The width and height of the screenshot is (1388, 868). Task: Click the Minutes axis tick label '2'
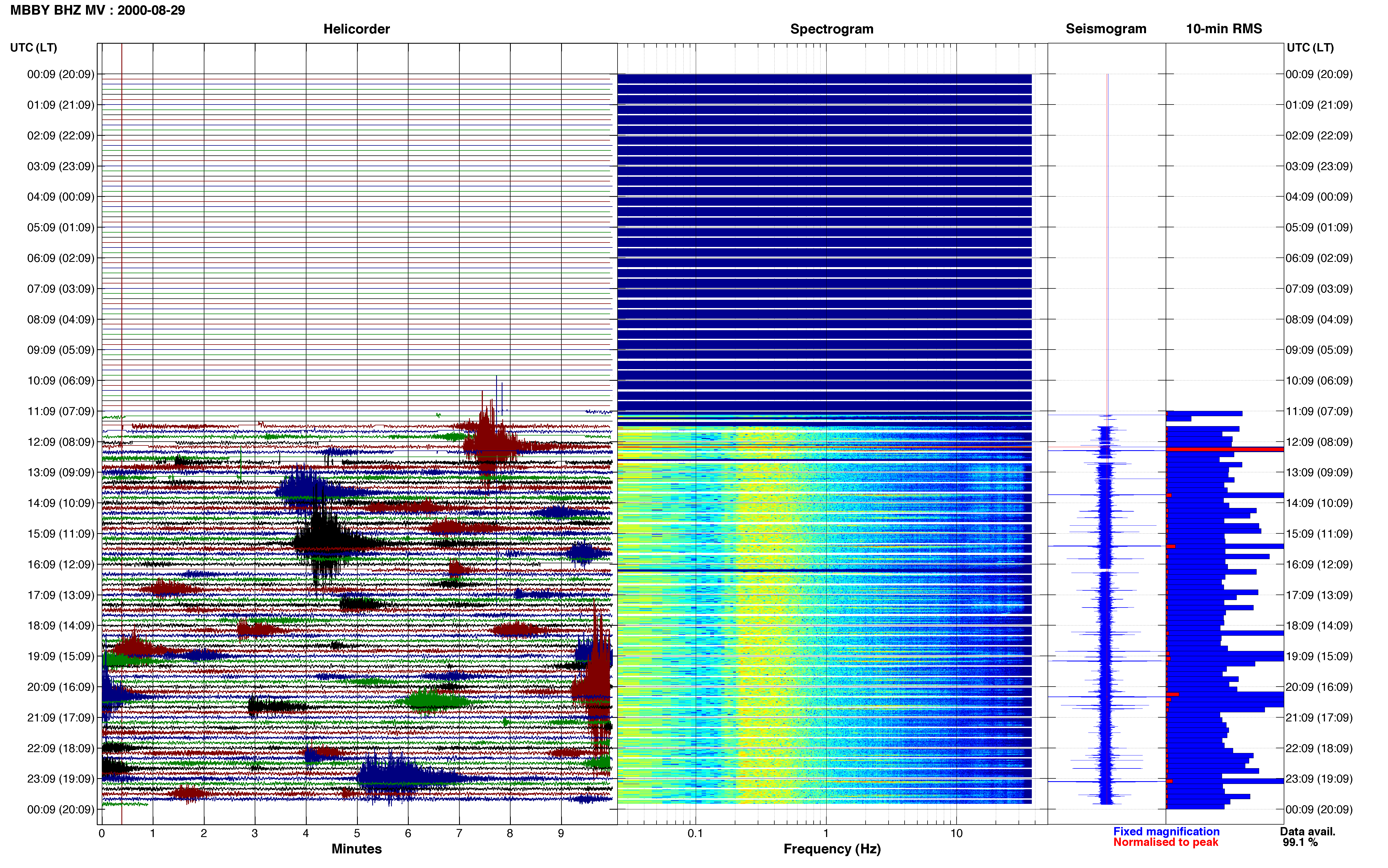click(x=204, y=833)
